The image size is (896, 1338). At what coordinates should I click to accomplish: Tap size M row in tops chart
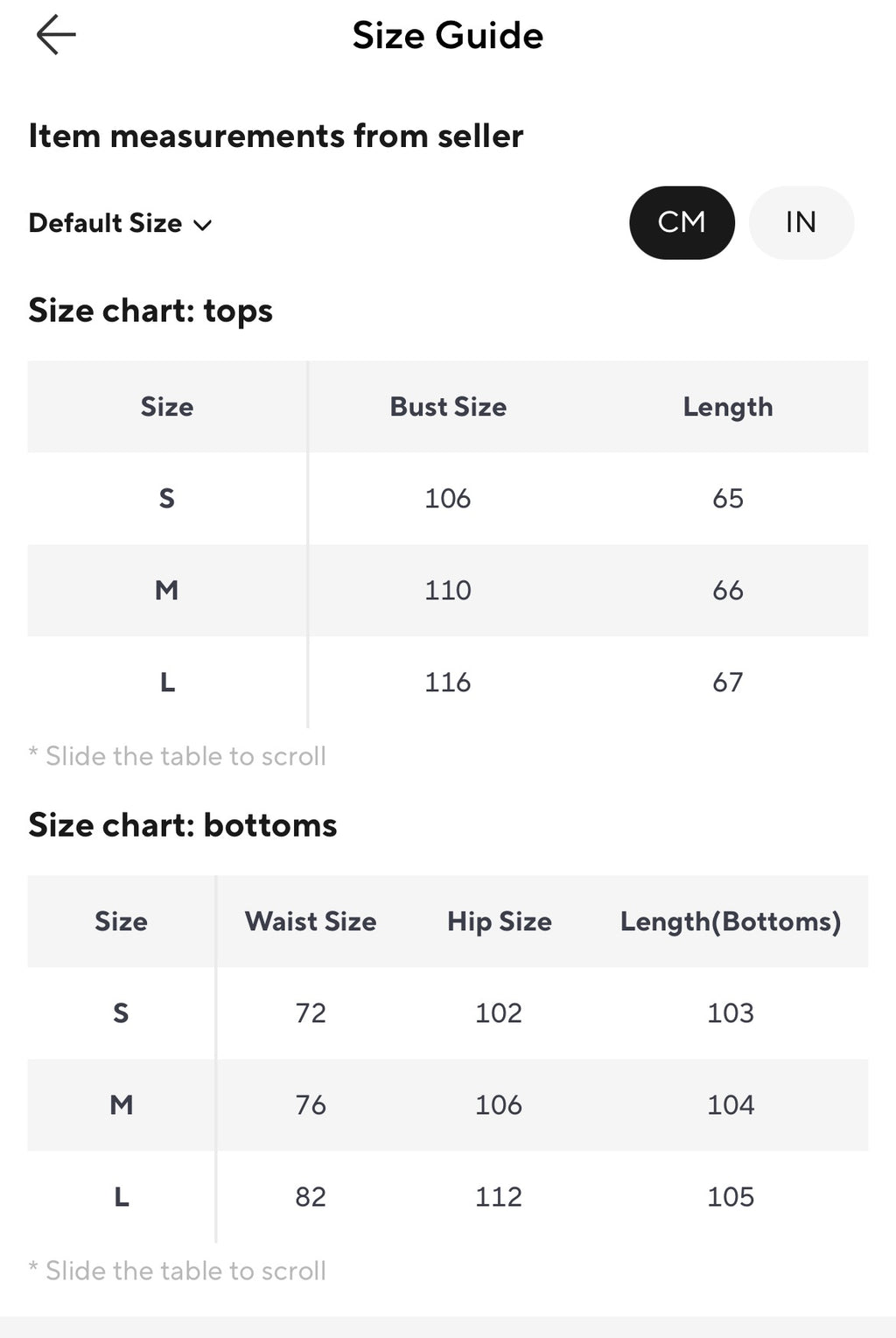tap(448, 591)
